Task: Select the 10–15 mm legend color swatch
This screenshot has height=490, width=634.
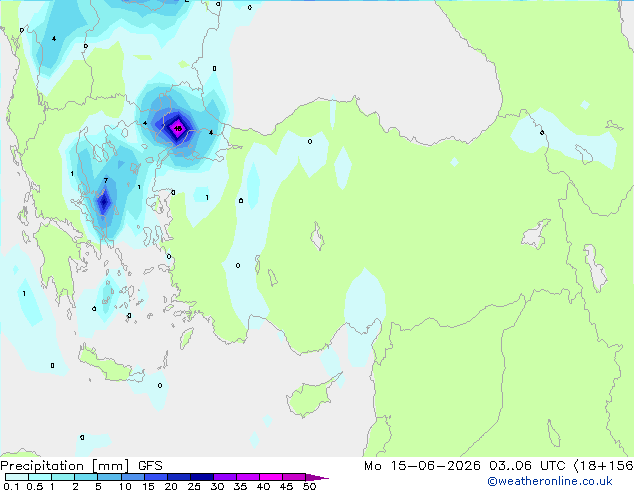Action: [132, 477]
